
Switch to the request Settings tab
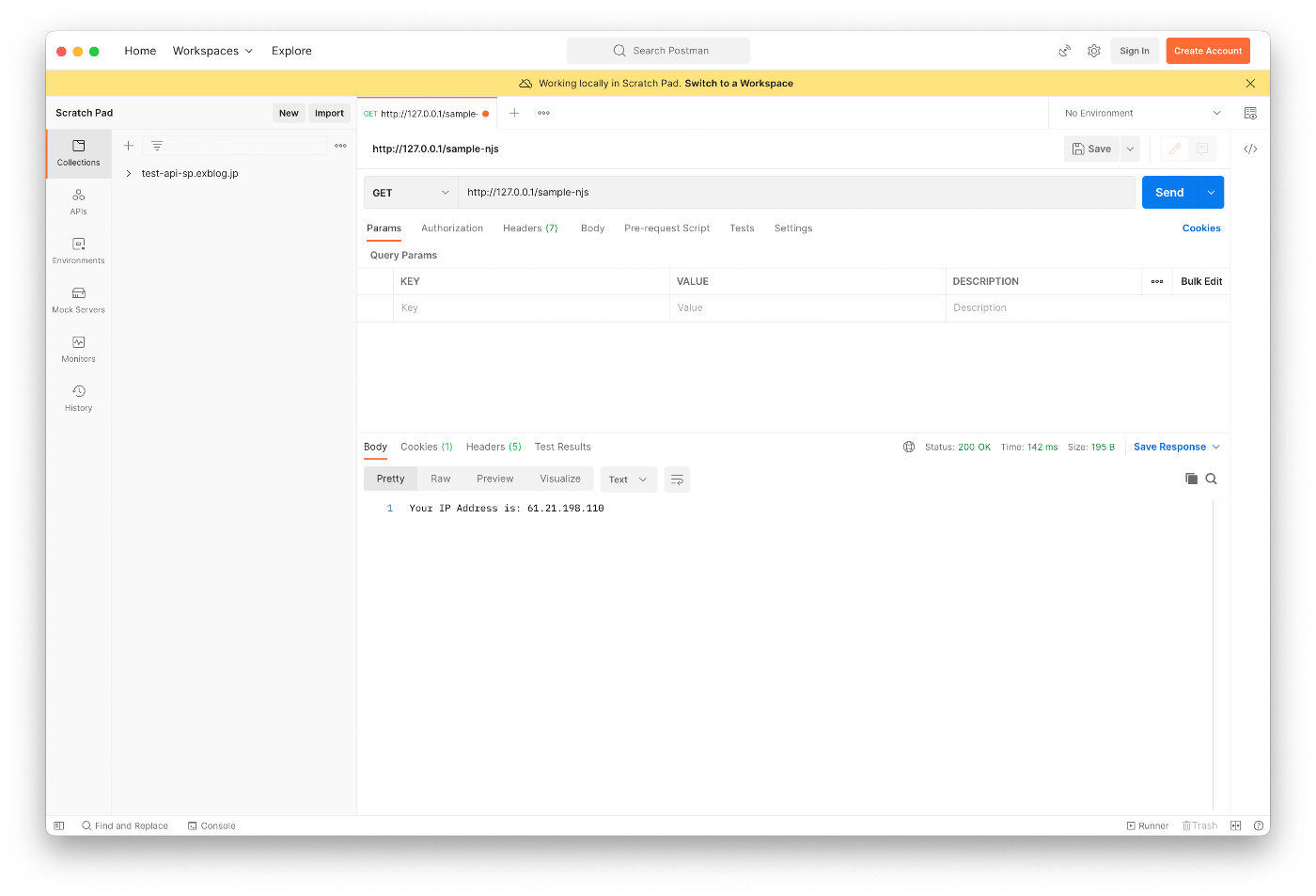(x=793, y=228)
